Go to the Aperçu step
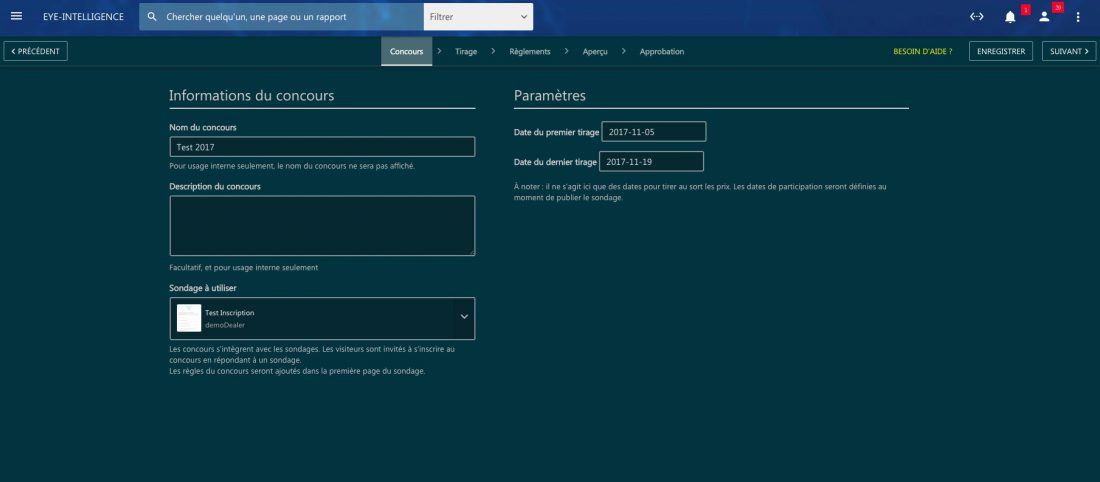1100x482 pixels. [595, 51]
